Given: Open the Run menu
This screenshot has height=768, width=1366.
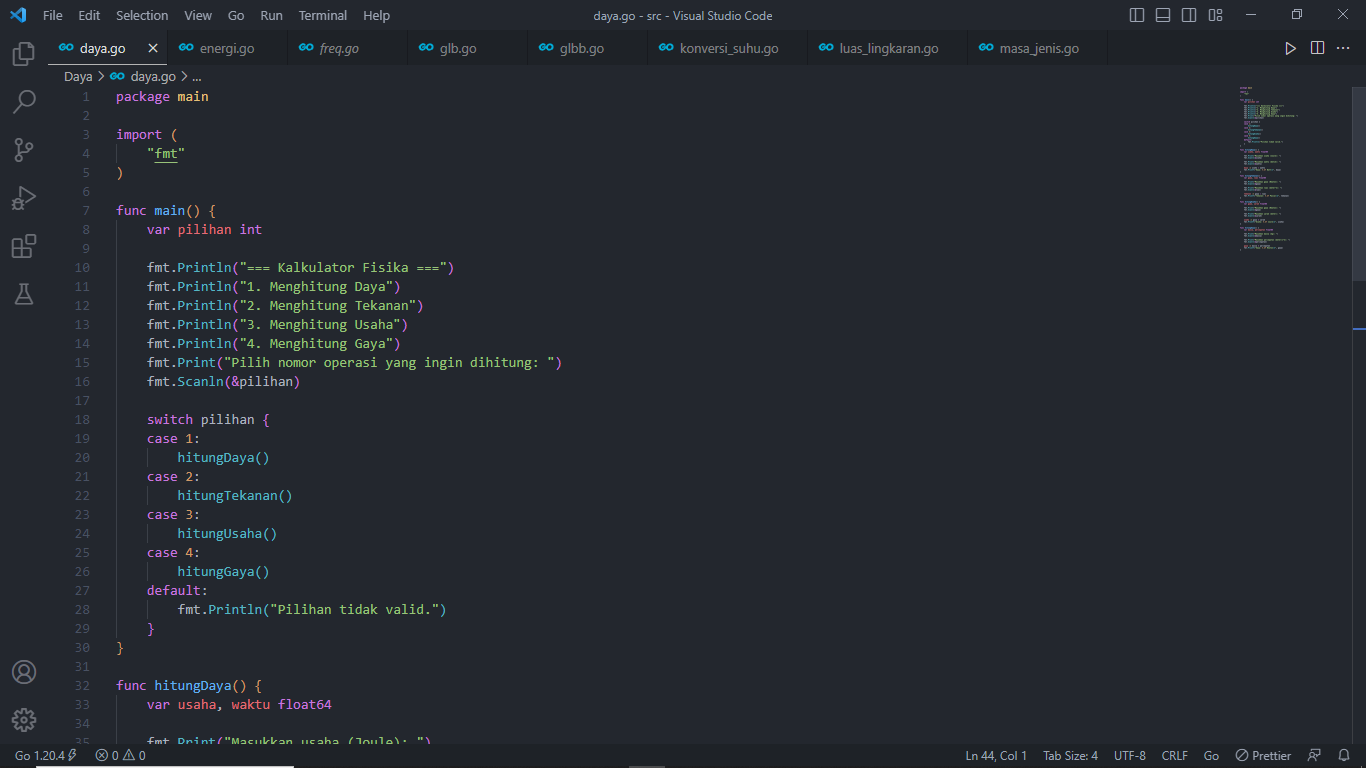Looking at the screenshot, I should (271, 15).
